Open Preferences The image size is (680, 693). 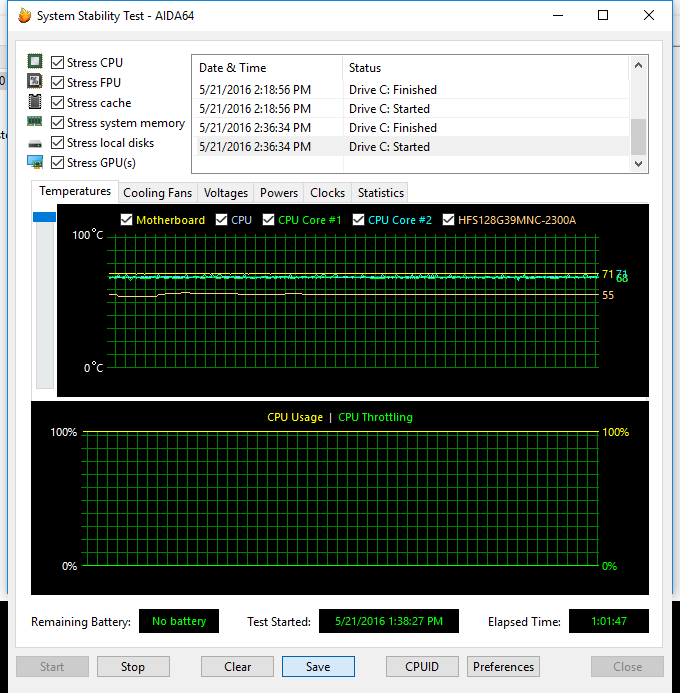click(503, 666)
